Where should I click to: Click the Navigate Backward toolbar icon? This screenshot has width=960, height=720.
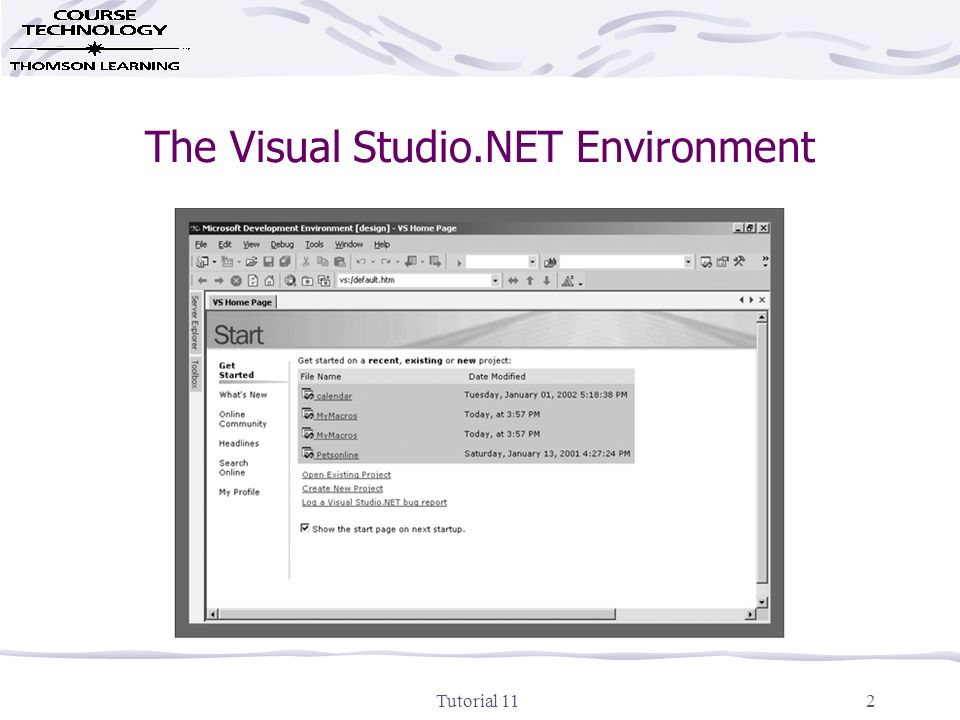[x=411, y=262]
